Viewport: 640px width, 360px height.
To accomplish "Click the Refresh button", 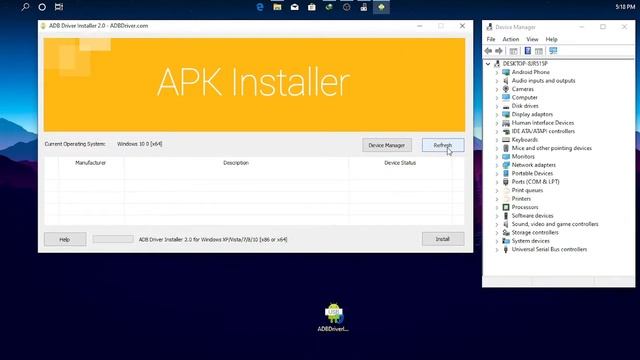I will [x=443, y=145].
